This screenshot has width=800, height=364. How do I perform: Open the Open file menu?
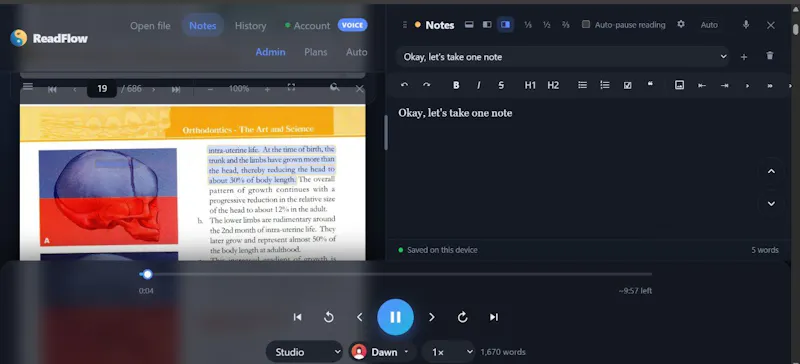coord(150,26)
